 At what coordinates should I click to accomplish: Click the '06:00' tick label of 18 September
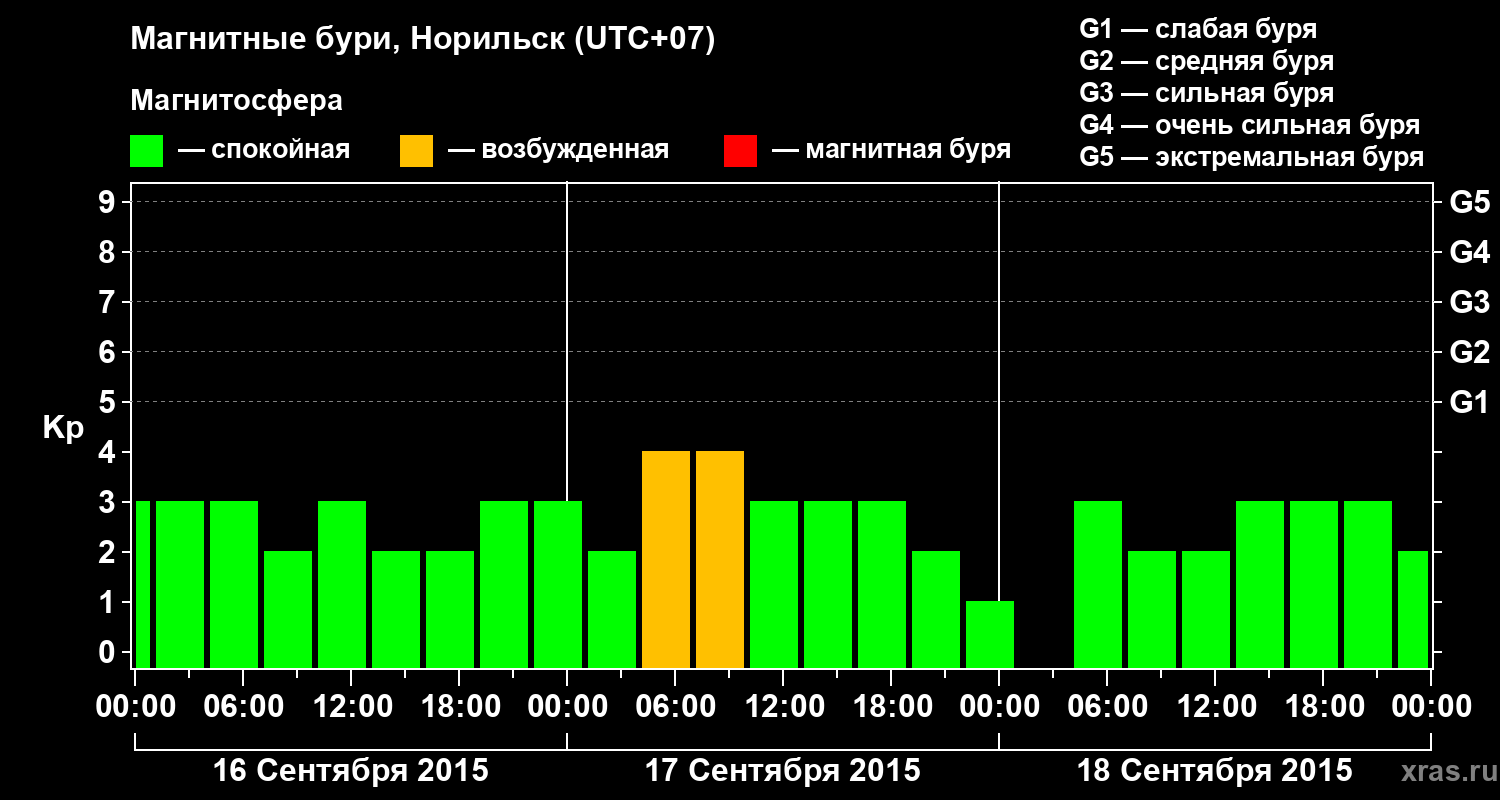pyautogui.click(x=1107, y=707)
